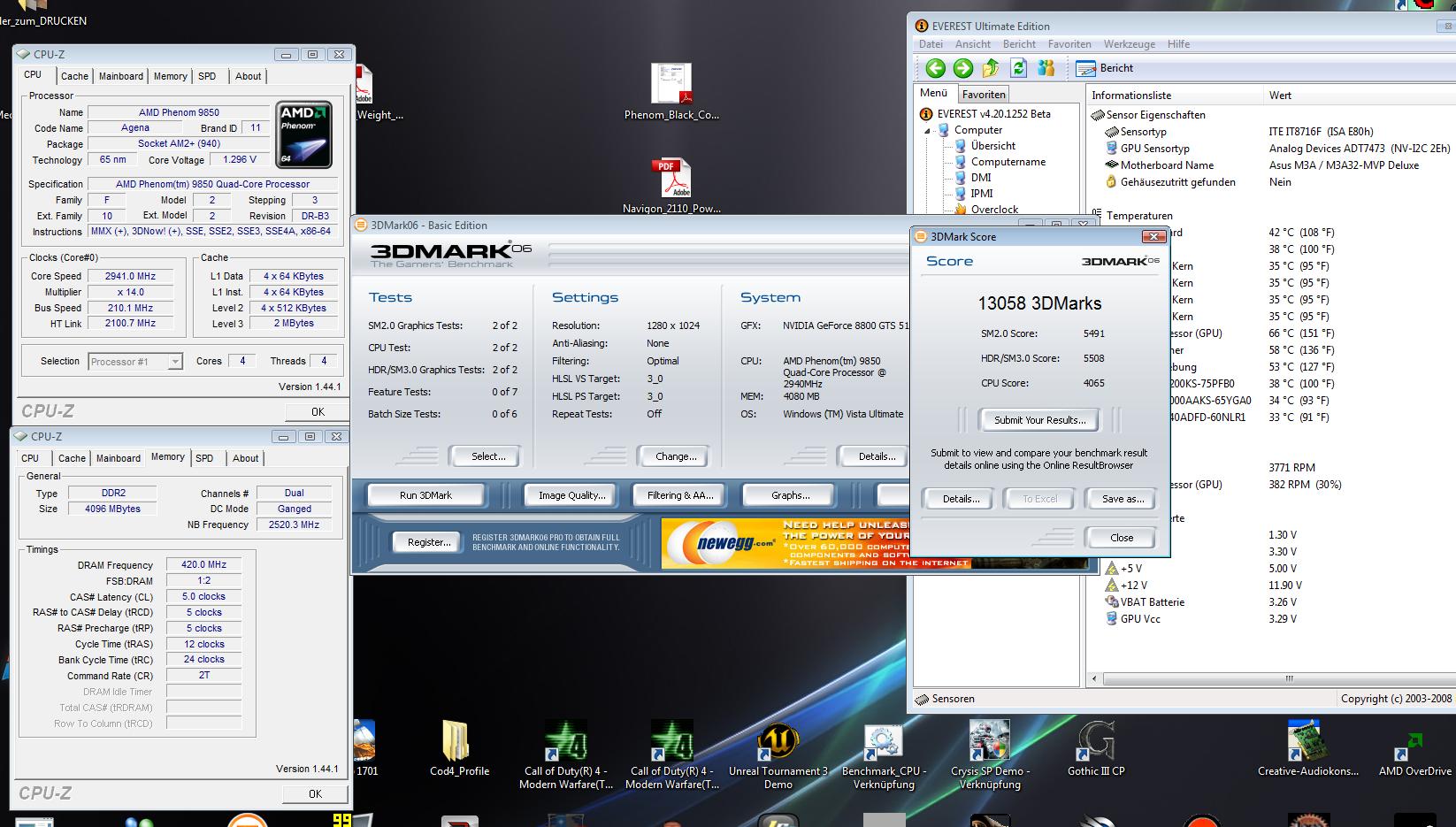The width and height of the screenshot is (1456, 827).
Task: Click the Benchmark_CPU shortcut icon
Action: click(884, 754)
